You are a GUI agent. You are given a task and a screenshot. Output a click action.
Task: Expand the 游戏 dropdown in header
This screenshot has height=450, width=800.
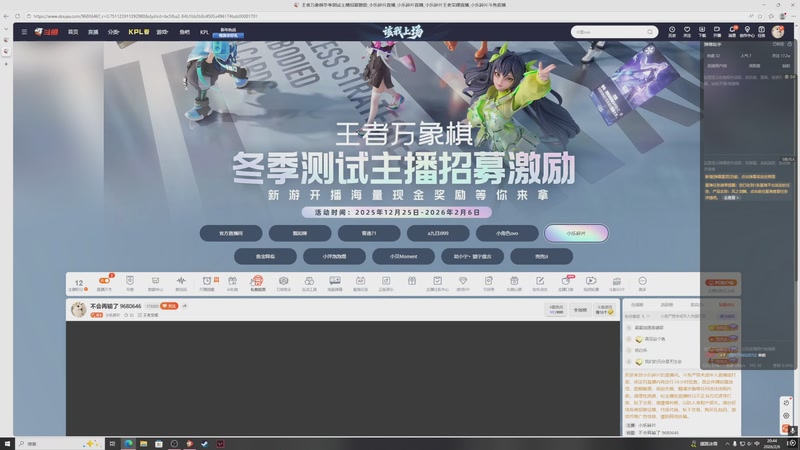[x=163, y=32]
